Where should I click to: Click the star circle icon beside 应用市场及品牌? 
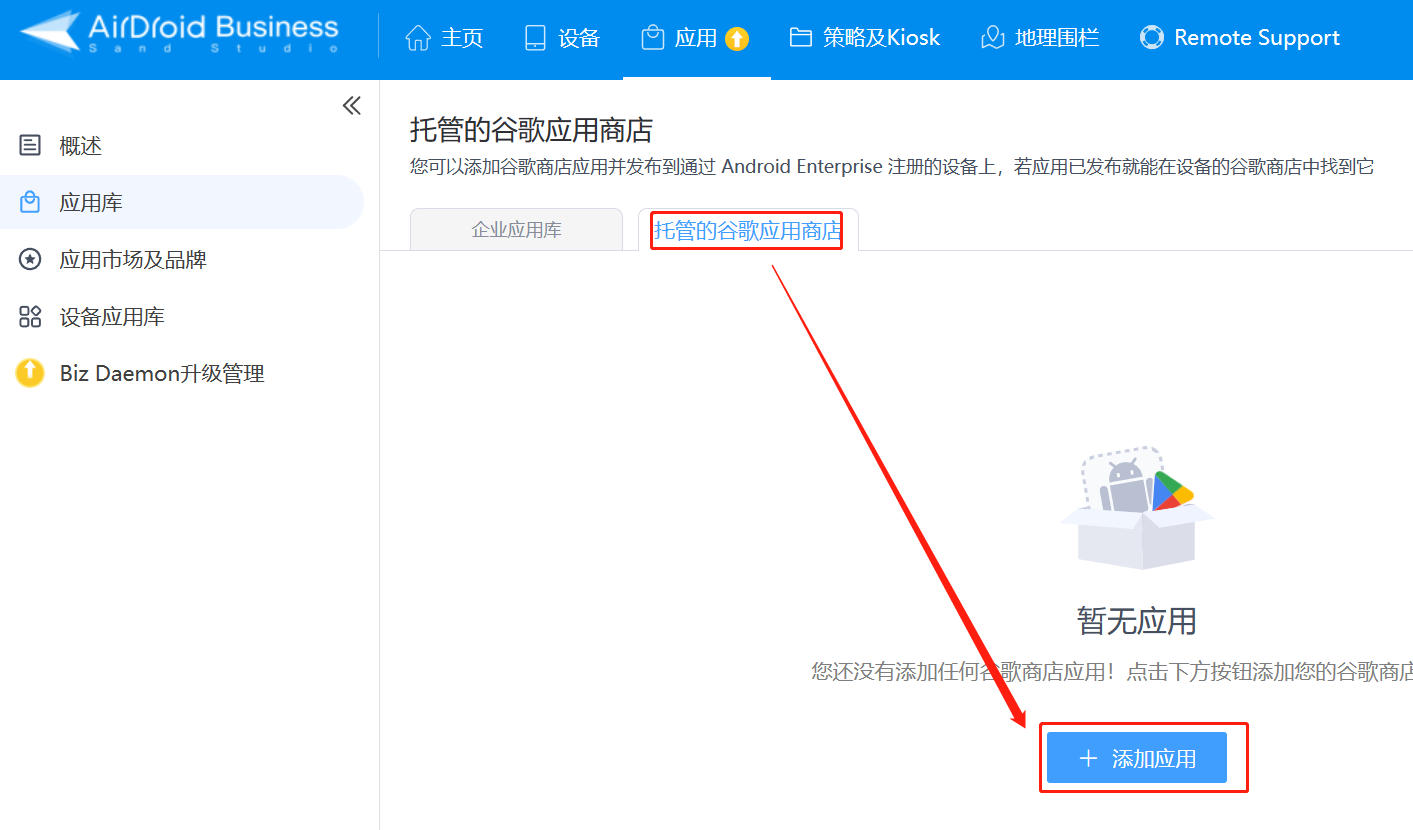pyautogui.click(x=30, y=260)
